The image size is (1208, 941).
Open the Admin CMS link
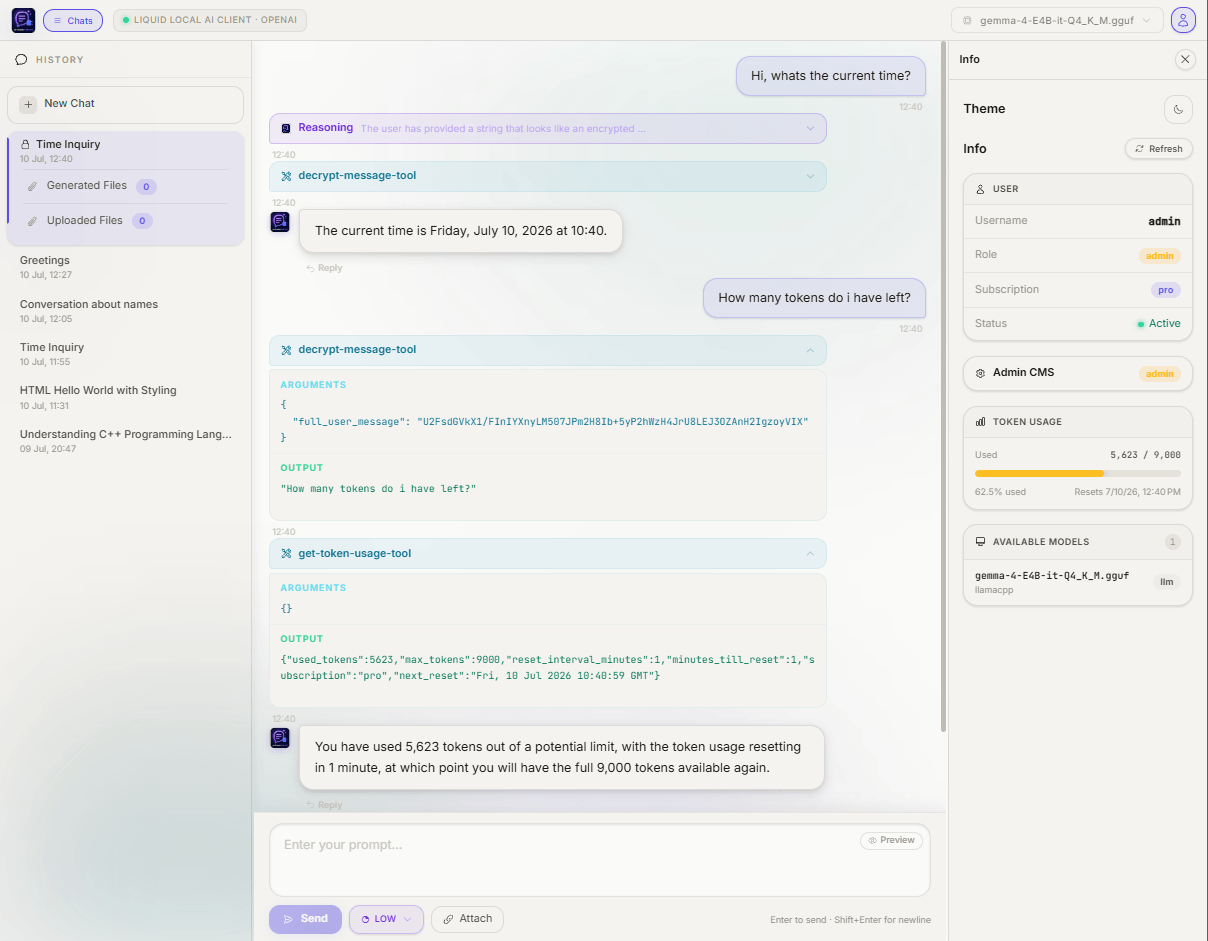click(x=1078, y=373)
